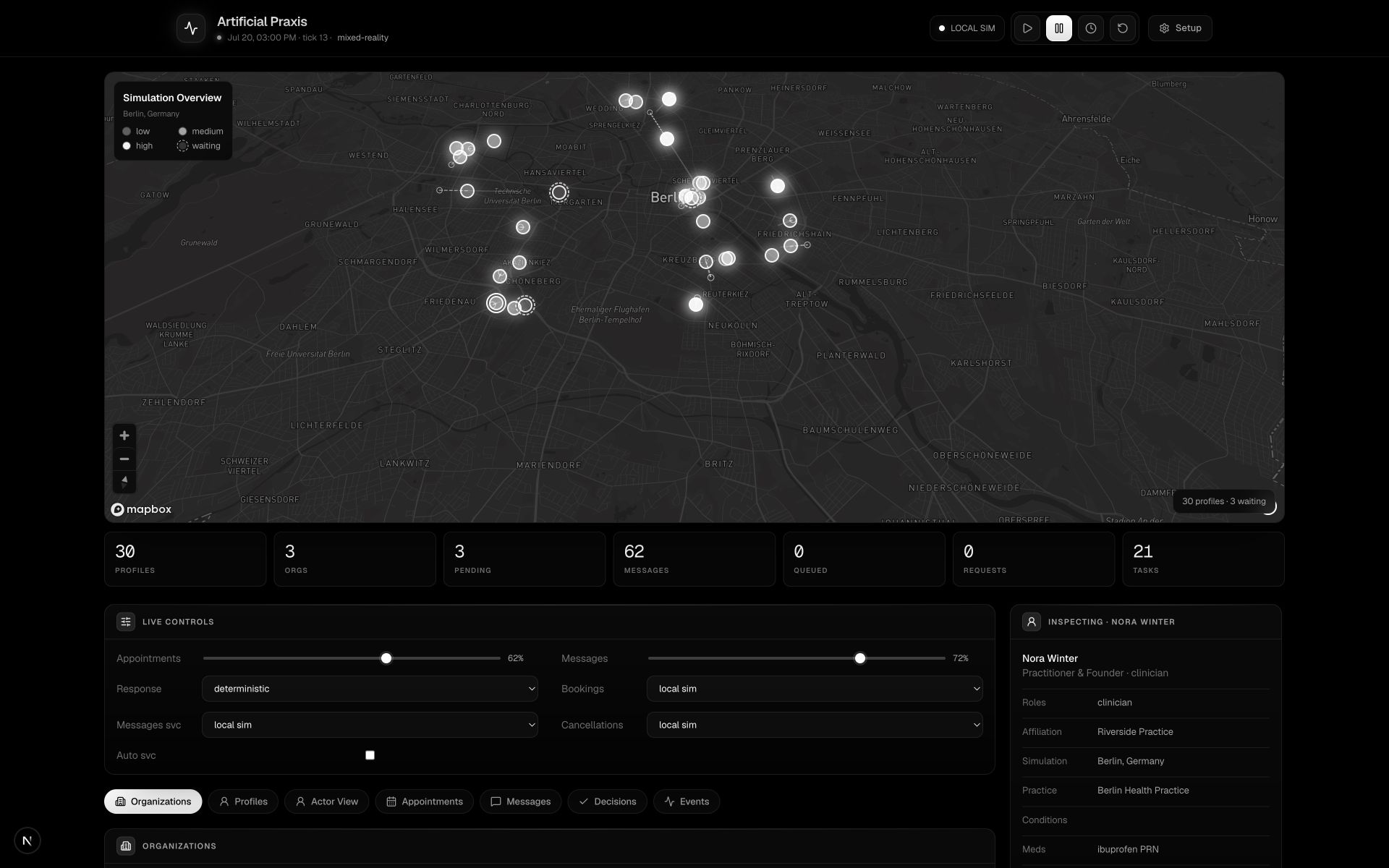Image resolution: width=1389 pixels, height=868 pixels.
Task: Enable the Auto svc checkbox
Action: coord(370,755)
